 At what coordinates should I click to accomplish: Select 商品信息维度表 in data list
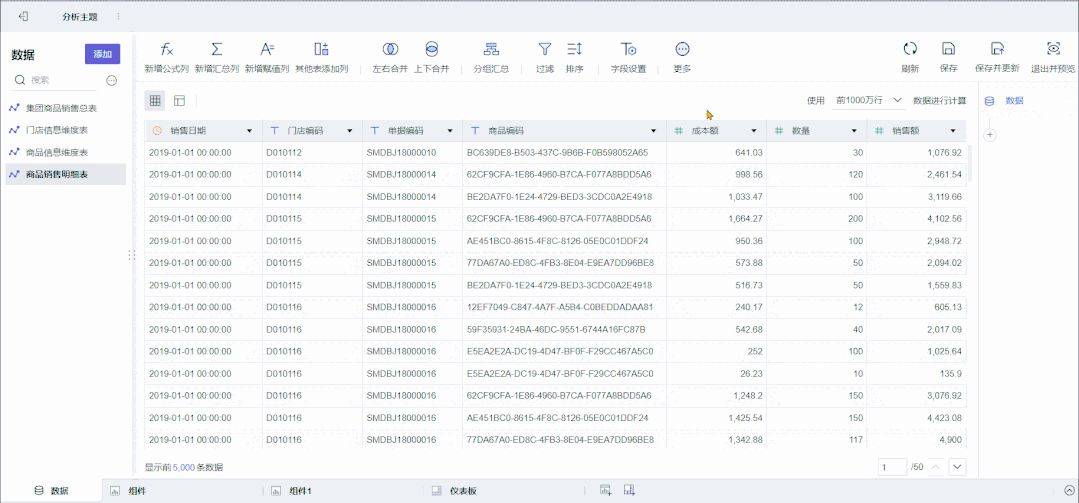[x=63, y=152]
